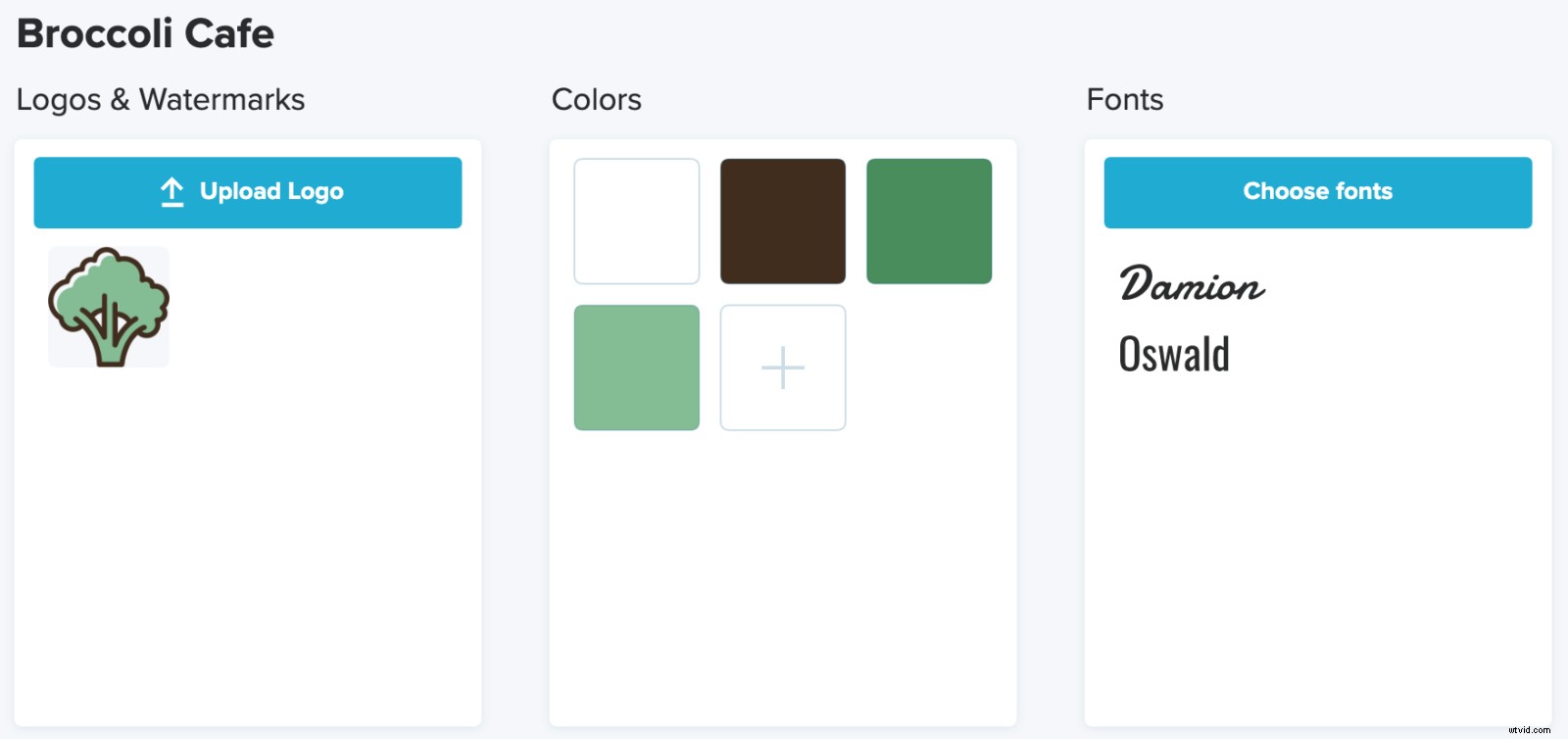Open the Colors section header
1568x739 pixels.
point(597,99)
